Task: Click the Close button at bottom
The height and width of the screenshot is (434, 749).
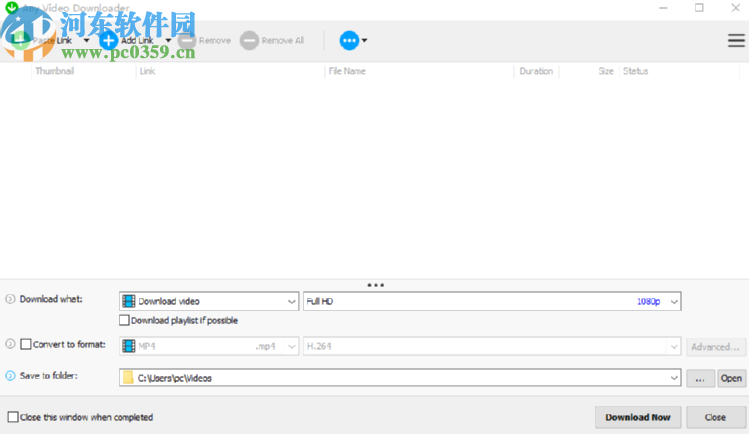Action: (715, 417)
